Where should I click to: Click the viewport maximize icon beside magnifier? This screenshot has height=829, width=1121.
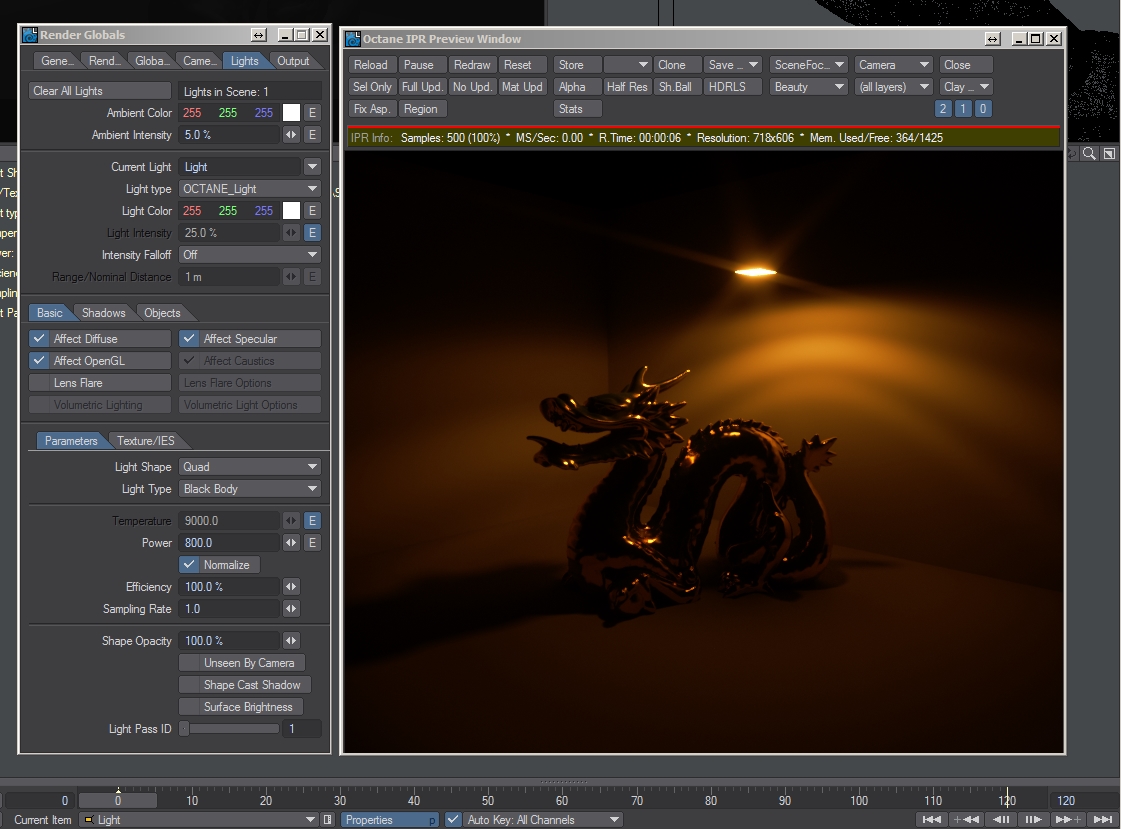[x=1108, y=153]
